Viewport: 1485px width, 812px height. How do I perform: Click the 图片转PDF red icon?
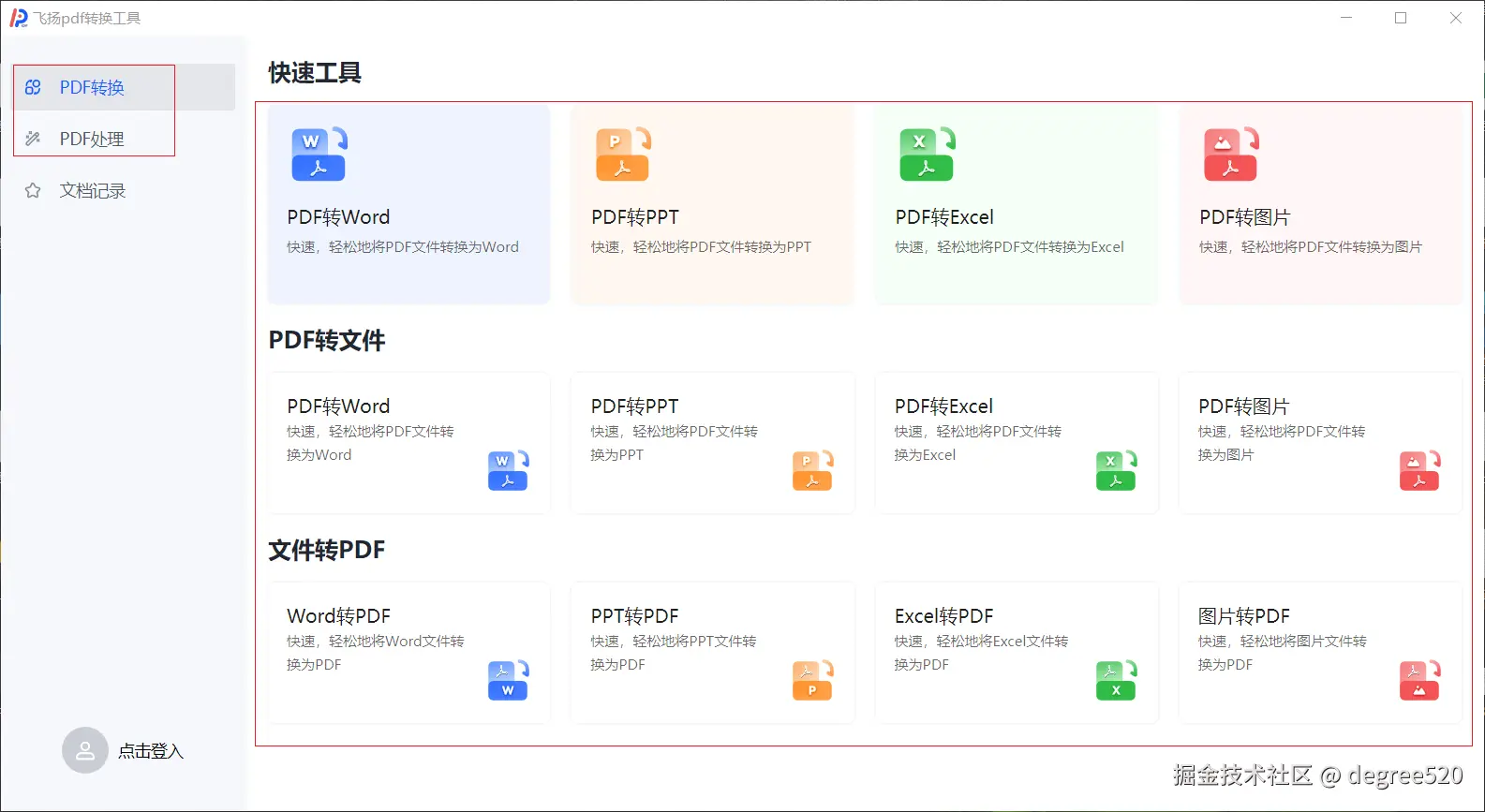[x=1419, y=681]
